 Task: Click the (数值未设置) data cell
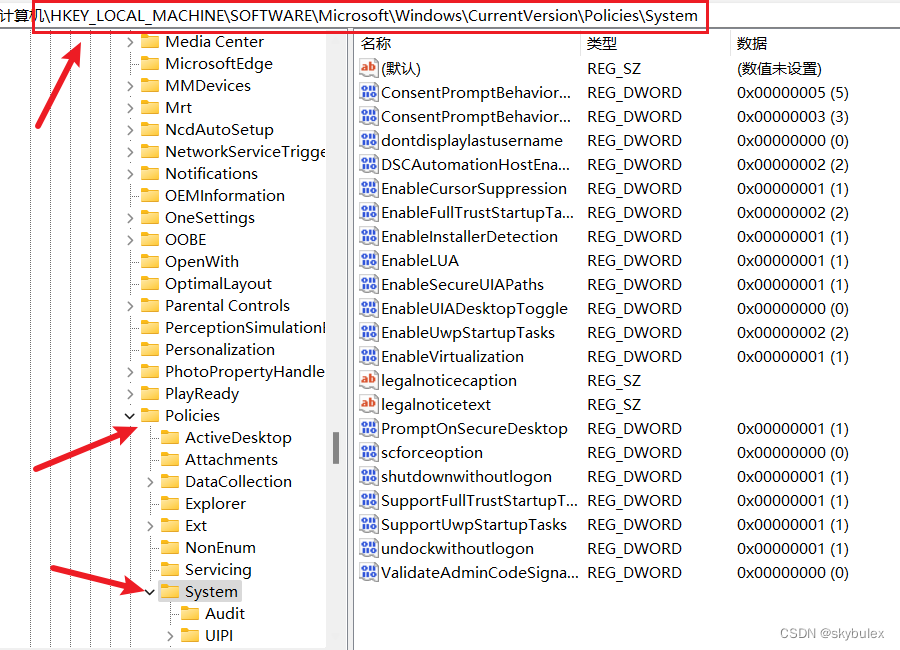[x=779, y=68]
